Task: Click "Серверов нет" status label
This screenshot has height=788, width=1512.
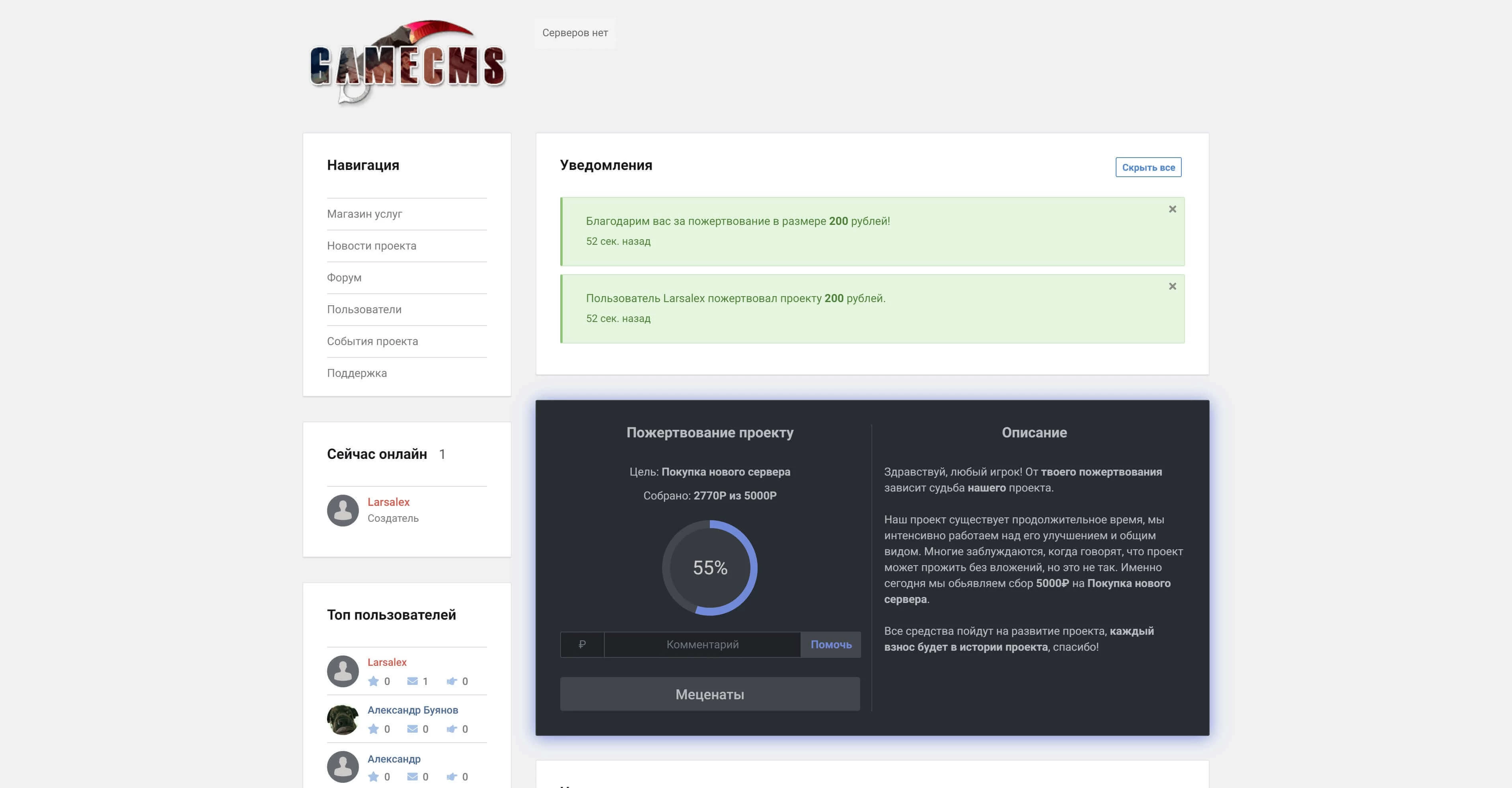Action: click(x=575, y=33)
